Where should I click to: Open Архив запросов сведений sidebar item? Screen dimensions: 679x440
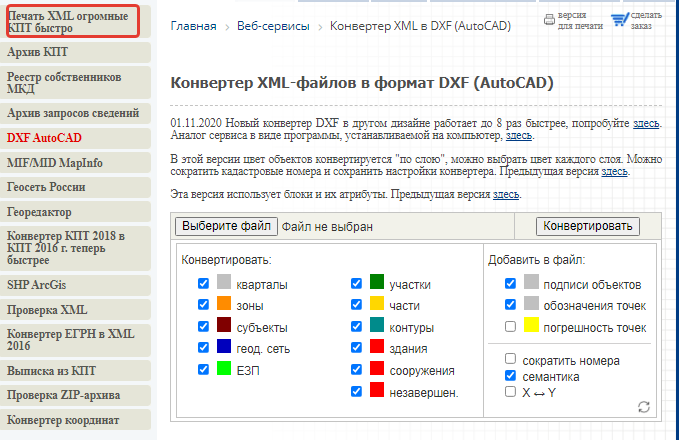click(75, 113)
